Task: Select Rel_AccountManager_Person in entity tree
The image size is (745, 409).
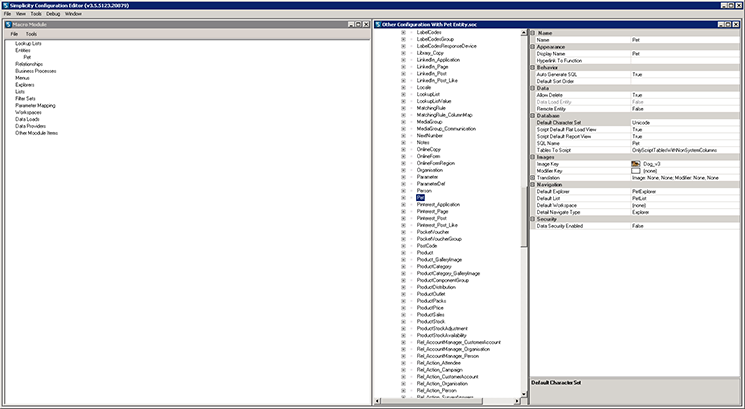Action: (448, 356)
